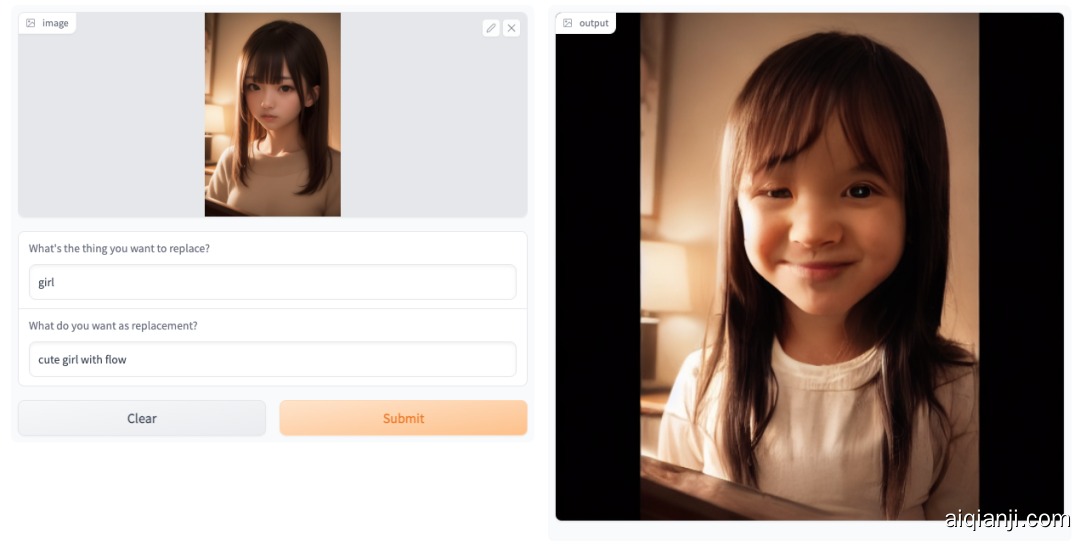Click the picture icon beside the output label
1080x541 pixels.
tap(568, 23)
